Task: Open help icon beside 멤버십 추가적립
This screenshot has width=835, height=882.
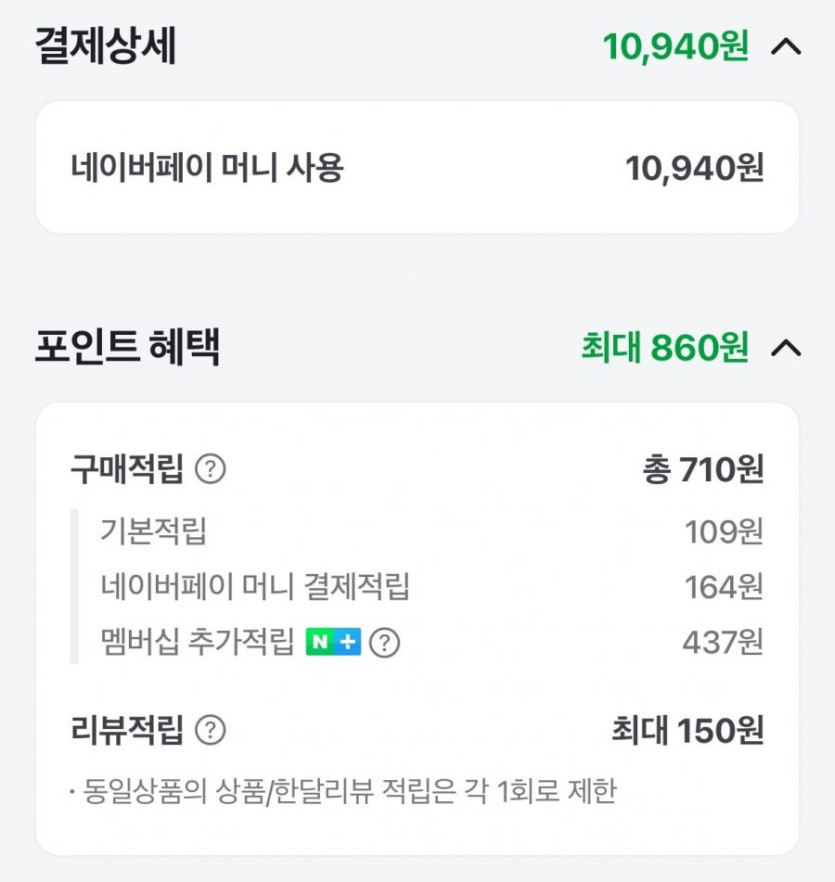Action: coord(384,642)
